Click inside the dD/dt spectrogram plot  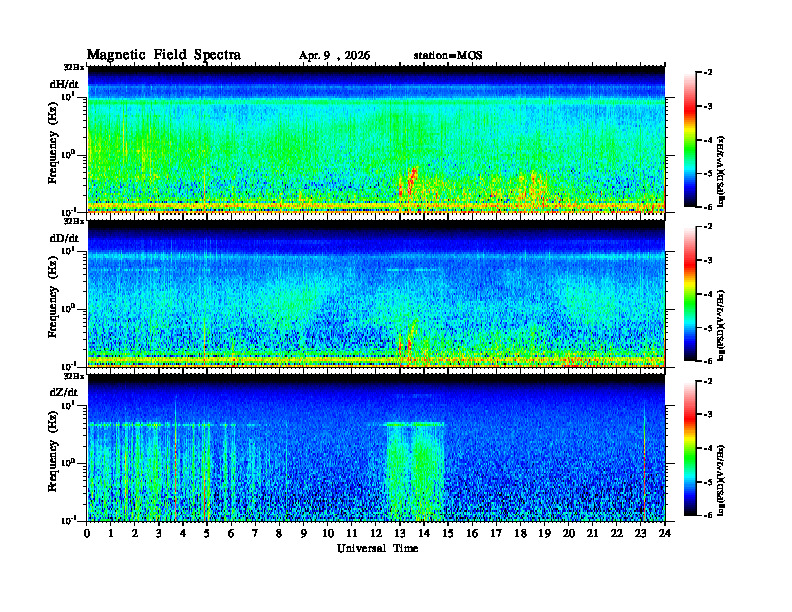click(x=376, y=293)
